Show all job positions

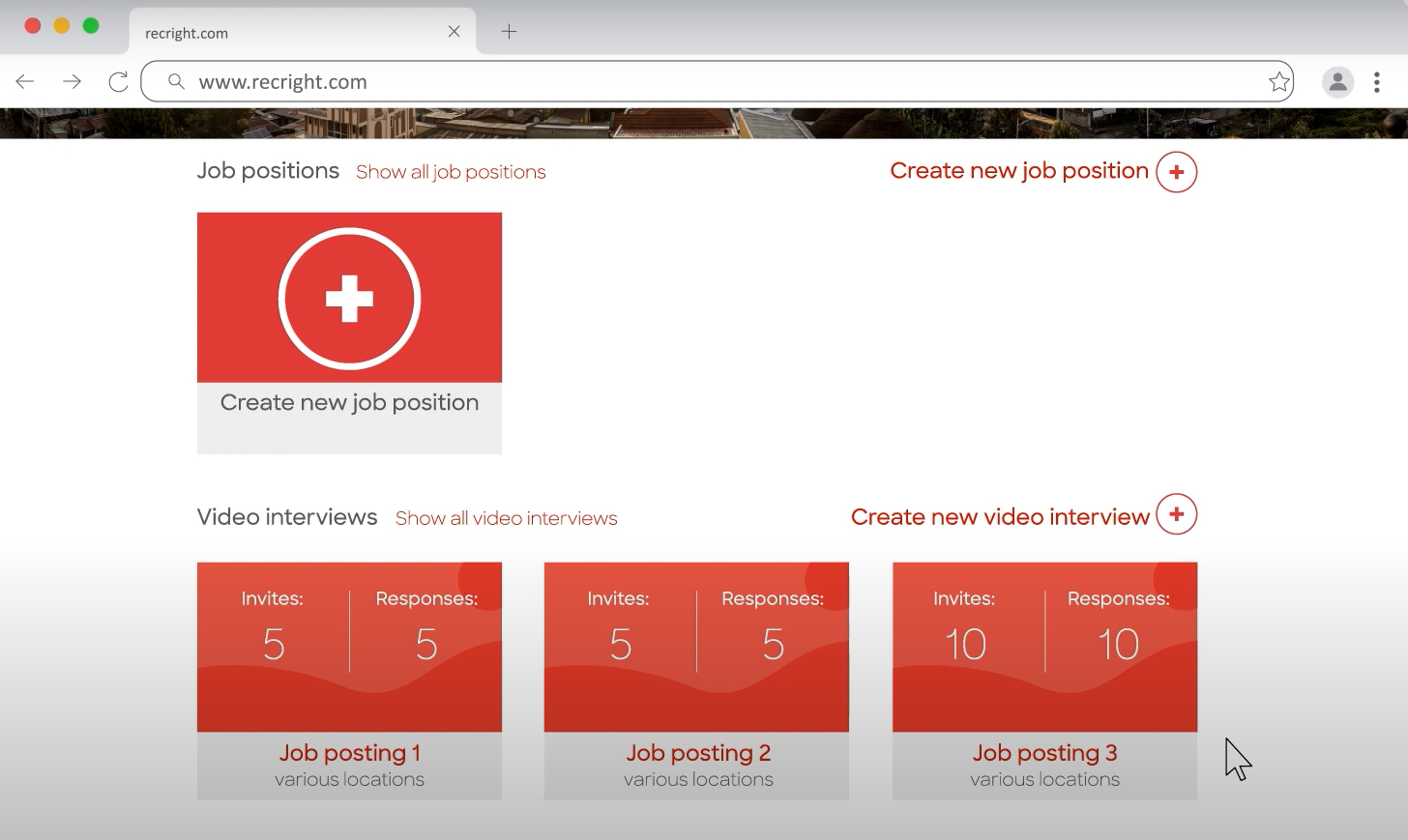click(x=451, y=172)
